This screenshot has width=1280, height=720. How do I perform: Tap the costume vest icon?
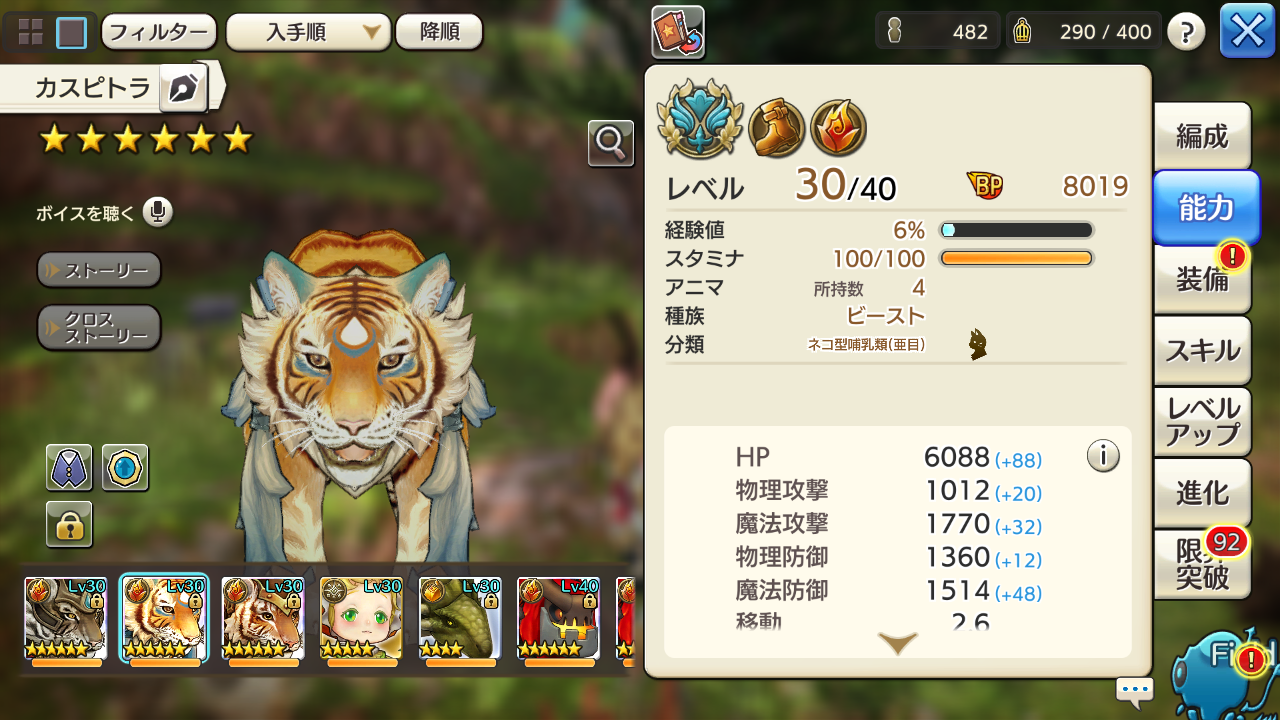(69, 468)
